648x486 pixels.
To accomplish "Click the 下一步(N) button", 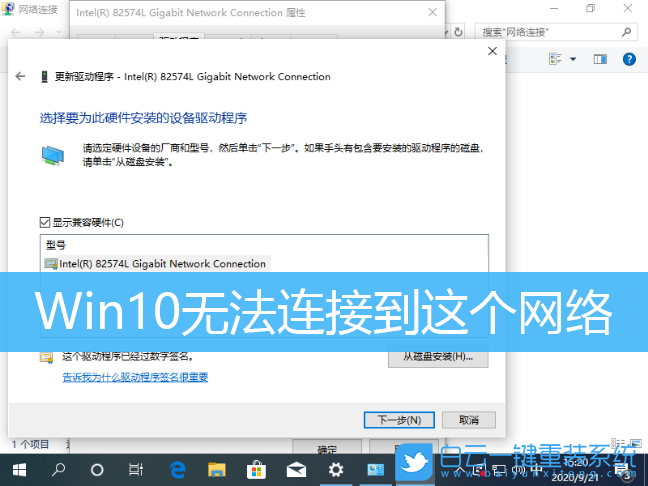I will [x=399, y=420].
